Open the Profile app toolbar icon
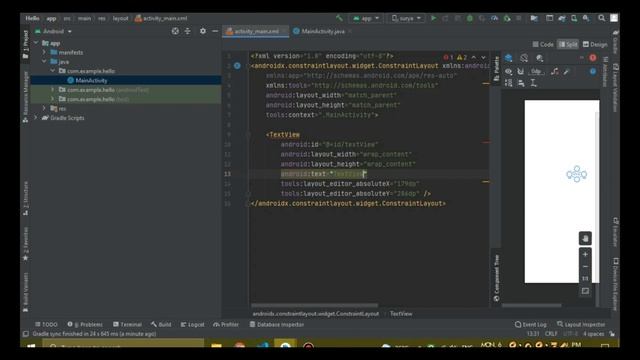 (x=494, y=18)
